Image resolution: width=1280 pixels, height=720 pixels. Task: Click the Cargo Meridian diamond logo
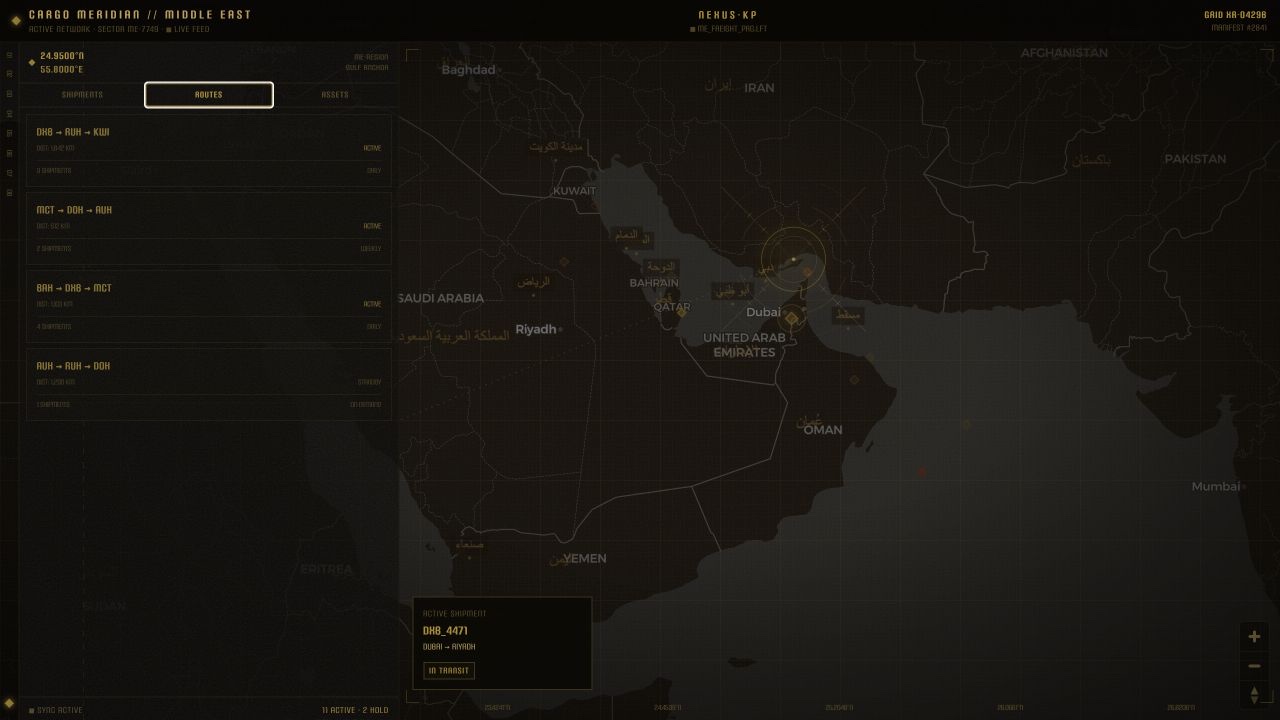click(16, 20)
